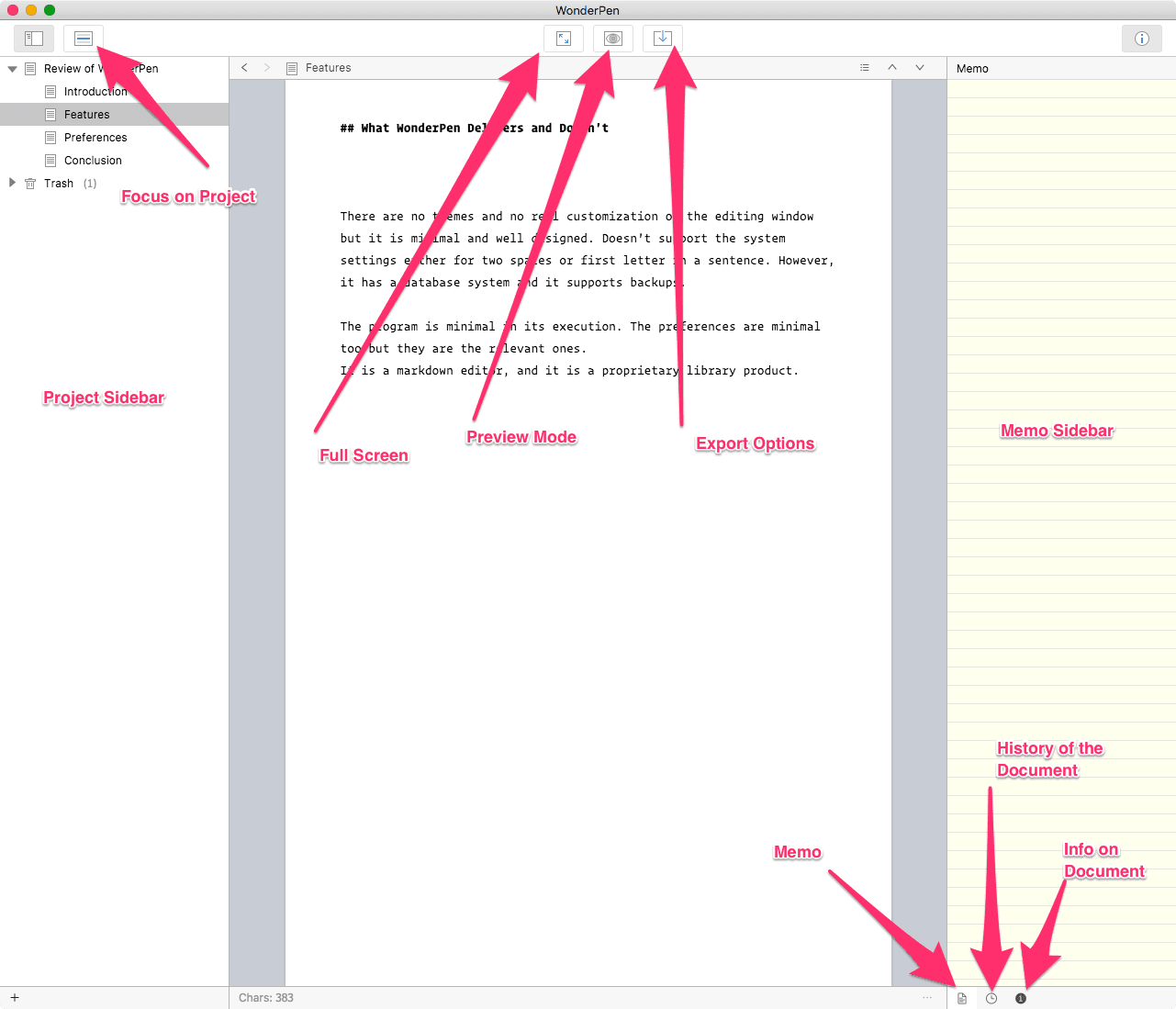Expand the Trash folder
1176x1009 pixels.
click(x=12, y=183)
